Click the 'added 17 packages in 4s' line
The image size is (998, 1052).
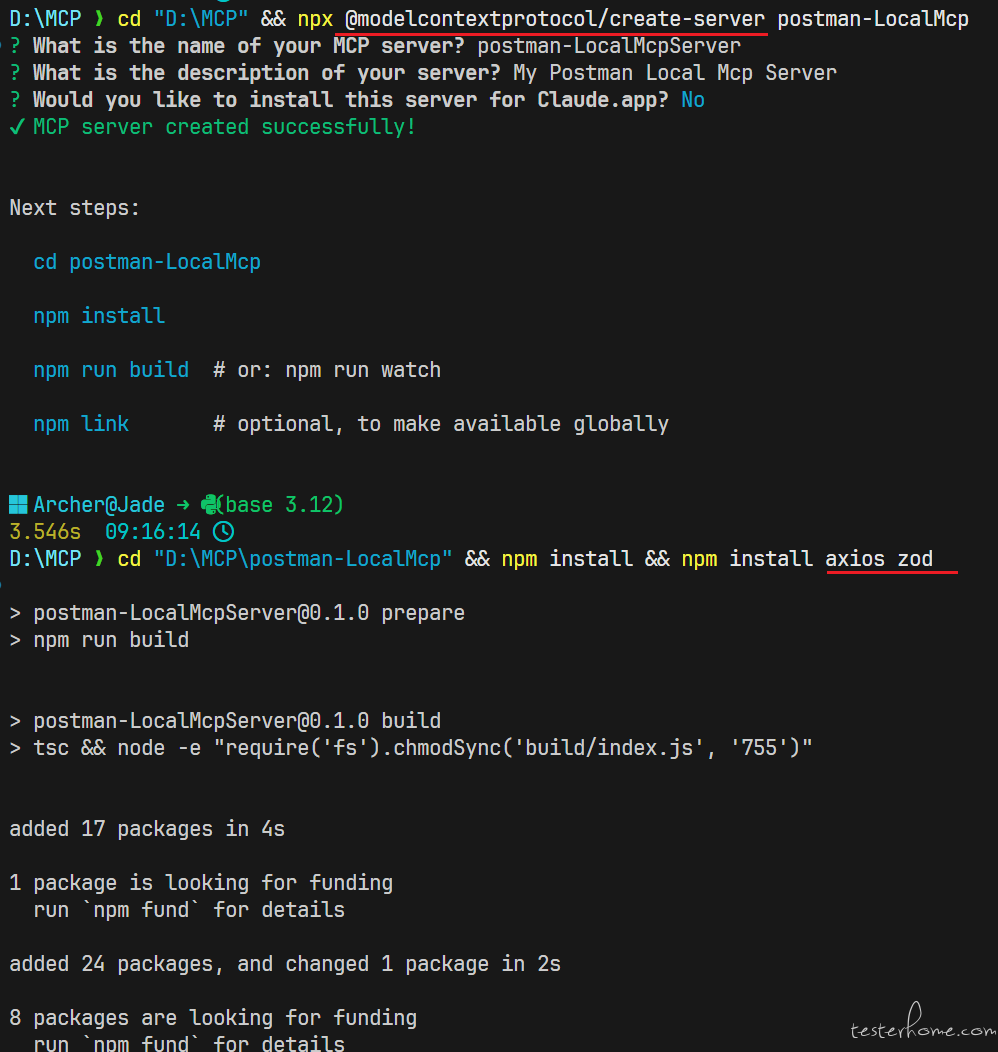tap(147, 829)
